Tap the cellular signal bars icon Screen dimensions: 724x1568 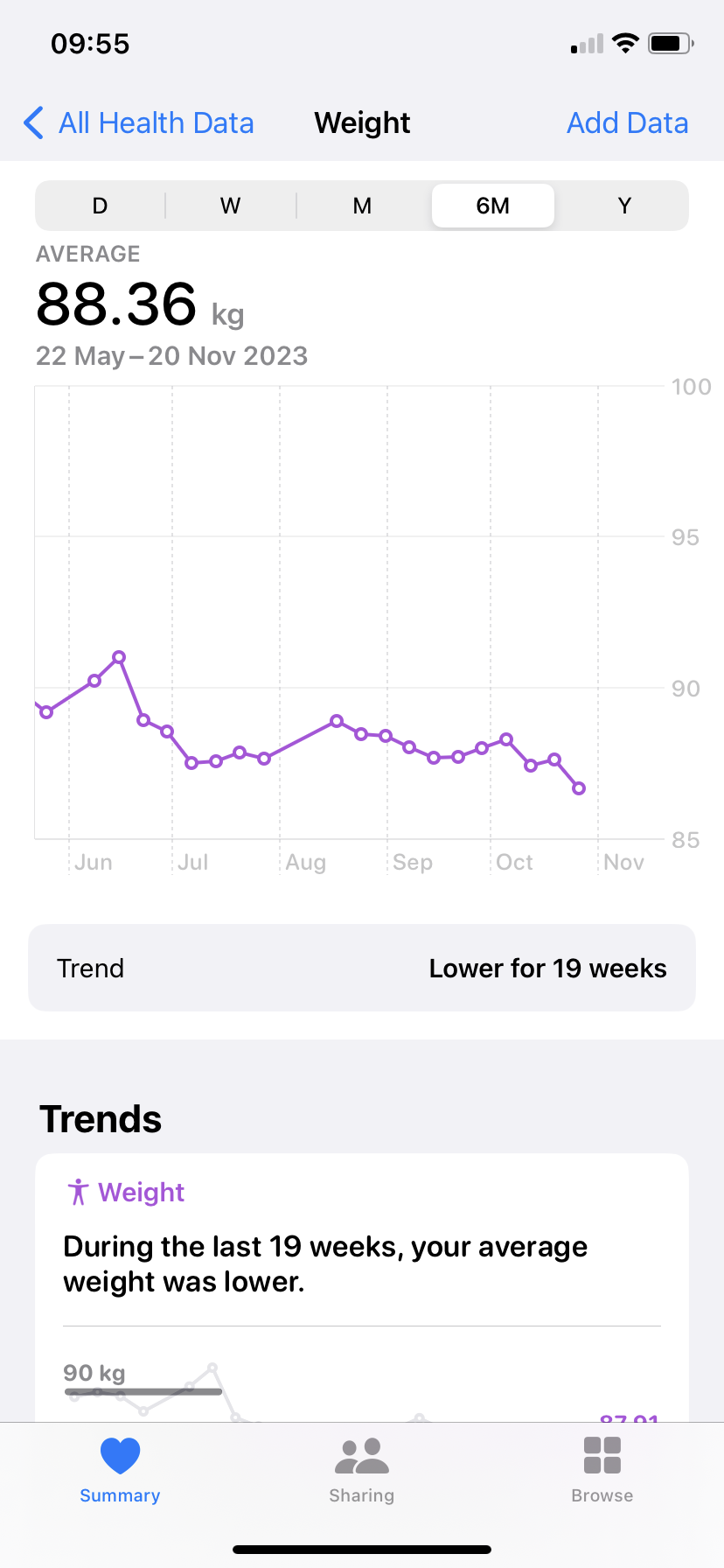588,44
